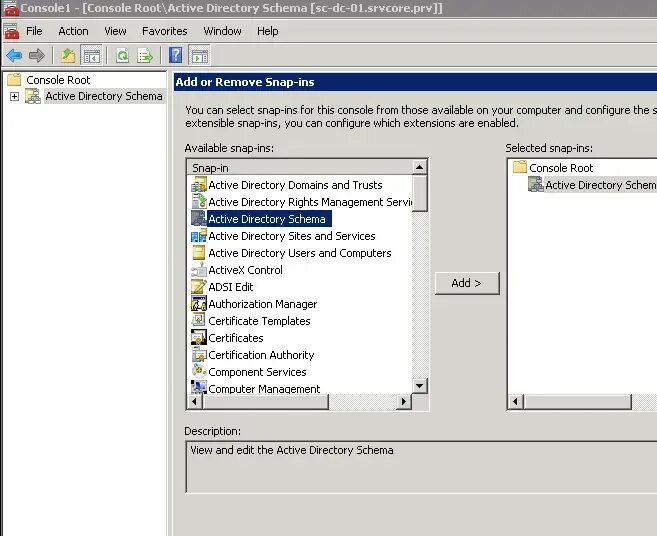Click scroll left arrow of Selected snap-ins
The image size is (657, 536).
[515, 401]
